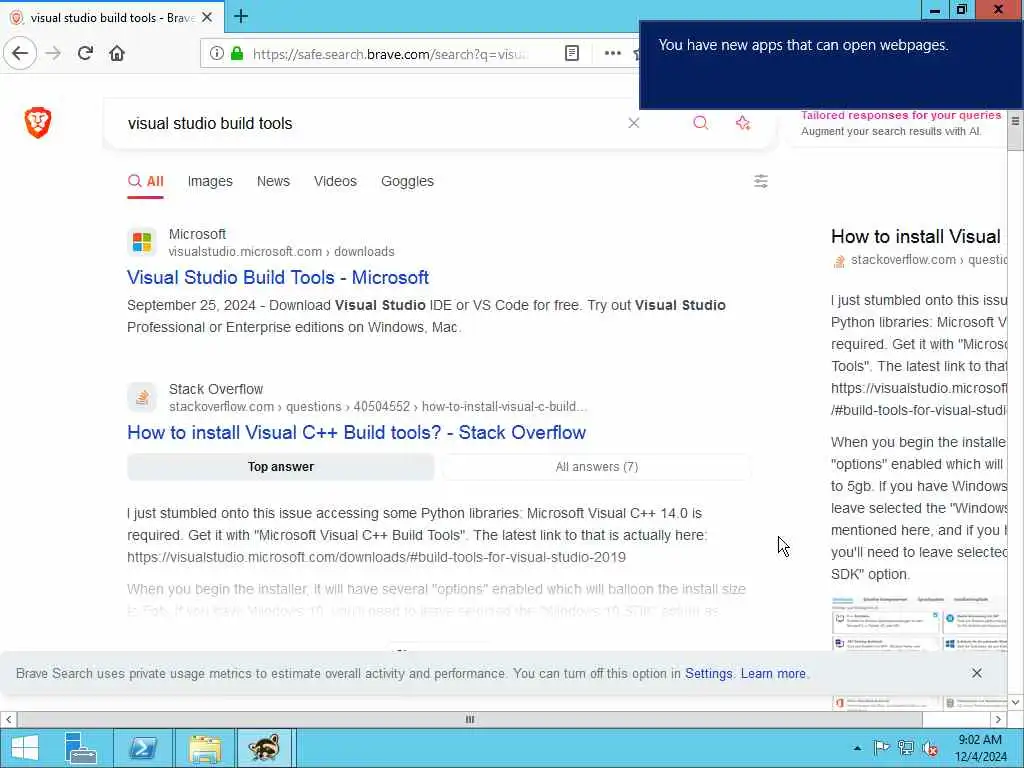Click the browser back arrow button
Image resolution: width=1024 pixels, height=768 pixels.
click(x=20, y=54)
